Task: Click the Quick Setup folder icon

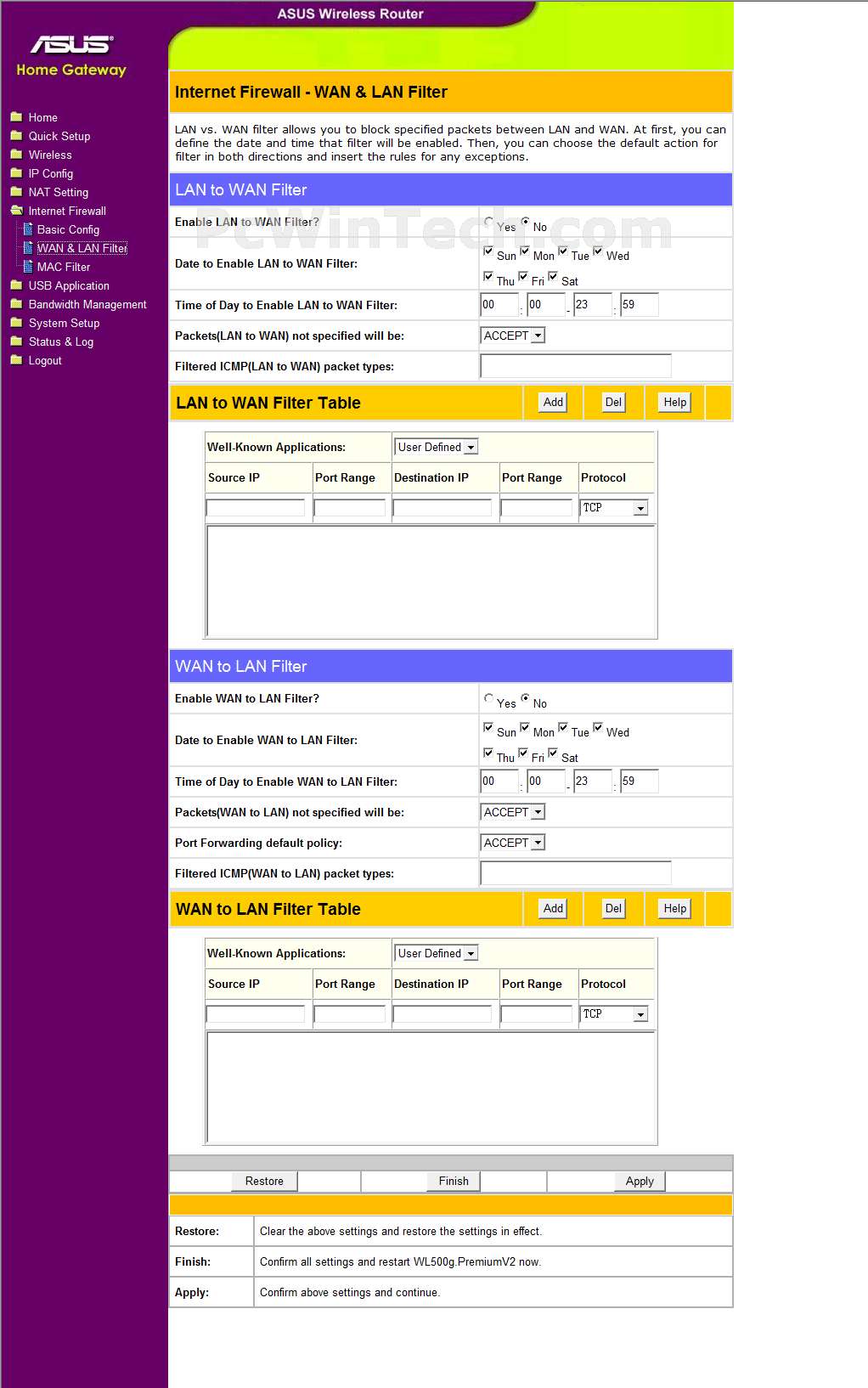Action: tap(16, 136)
